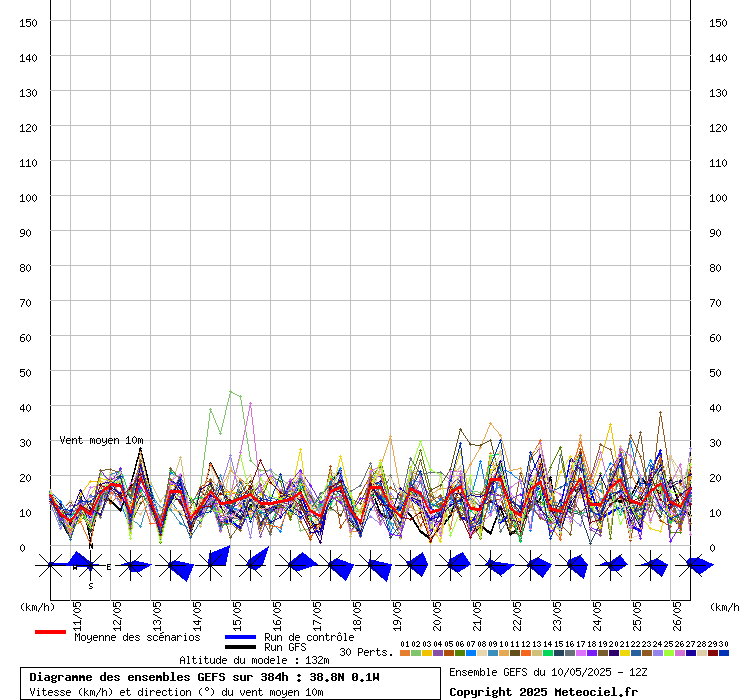Click the yellow swatch for perturbation 03
The image size is (740, 700).
click(x=427, y=653)
